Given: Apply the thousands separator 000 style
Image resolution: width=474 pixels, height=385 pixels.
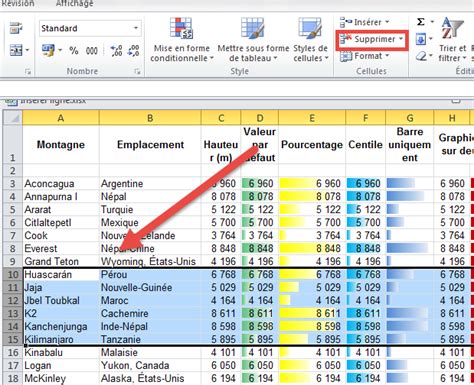Looking at the screenshot, I should tap(92, 51).
